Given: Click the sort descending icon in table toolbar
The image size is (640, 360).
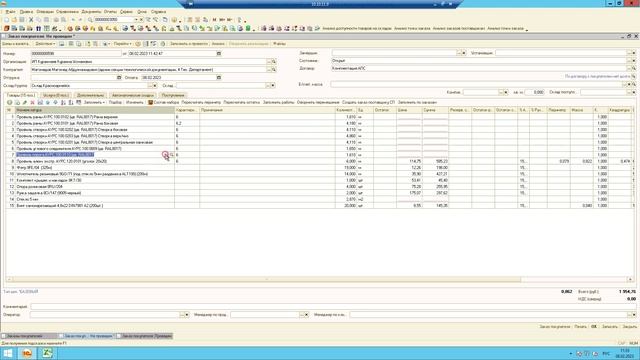Looking at the screenshot, I should 71,102.
